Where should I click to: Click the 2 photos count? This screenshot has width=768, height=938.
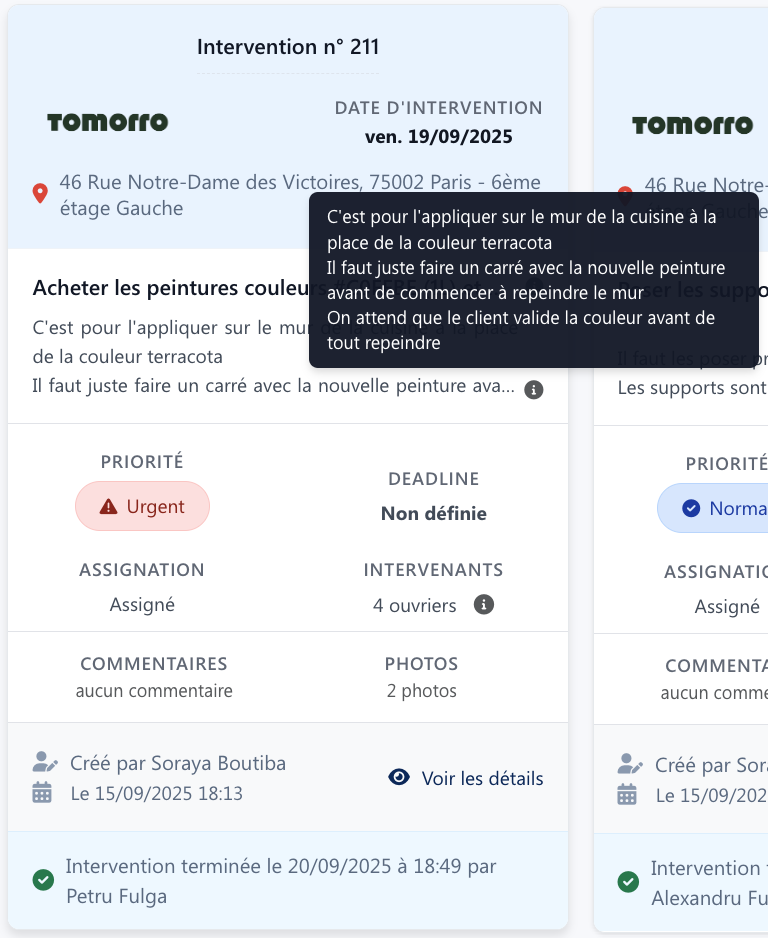click(421, 691)
